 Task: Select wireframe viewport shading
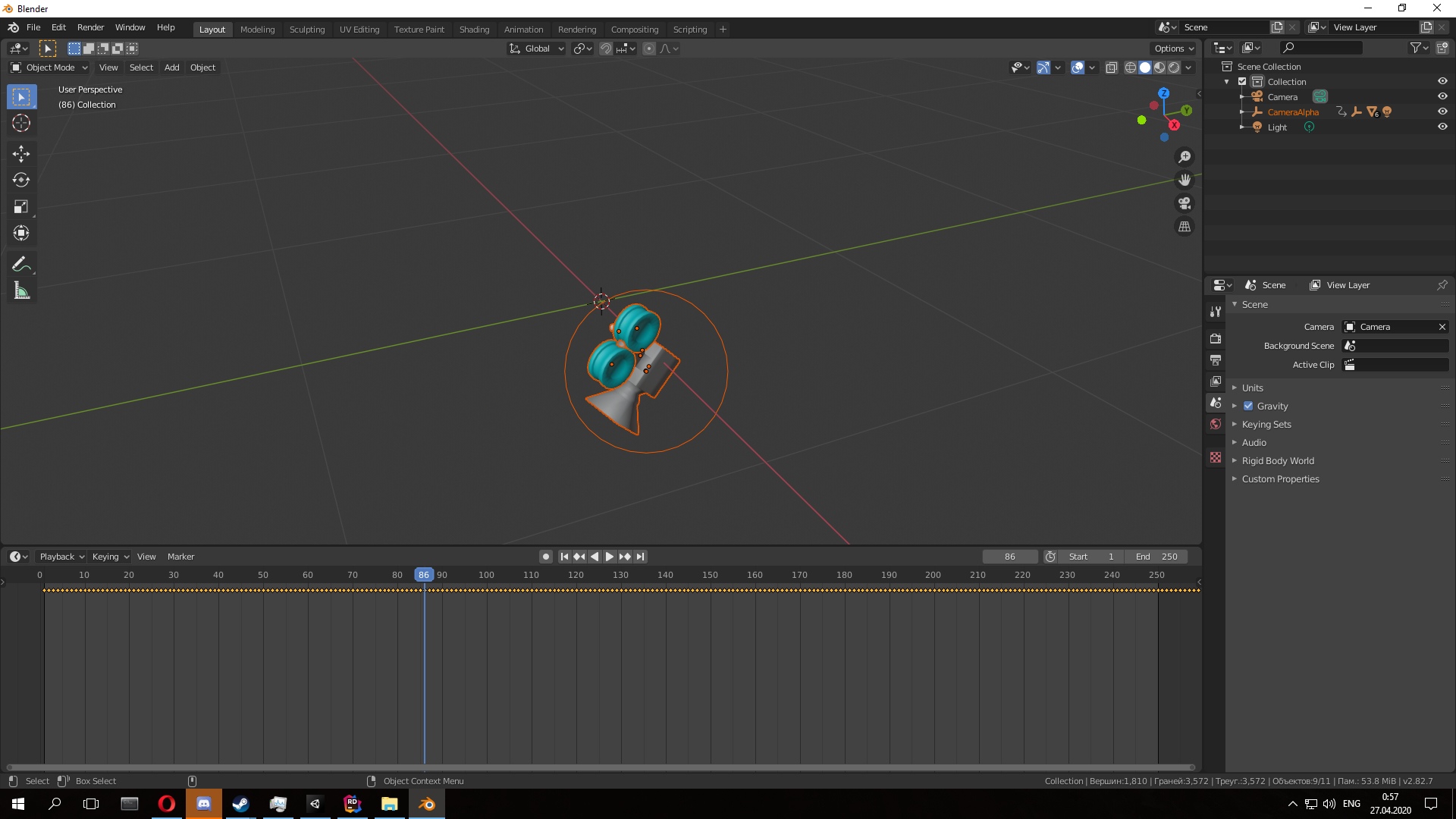pos(1131,67)
